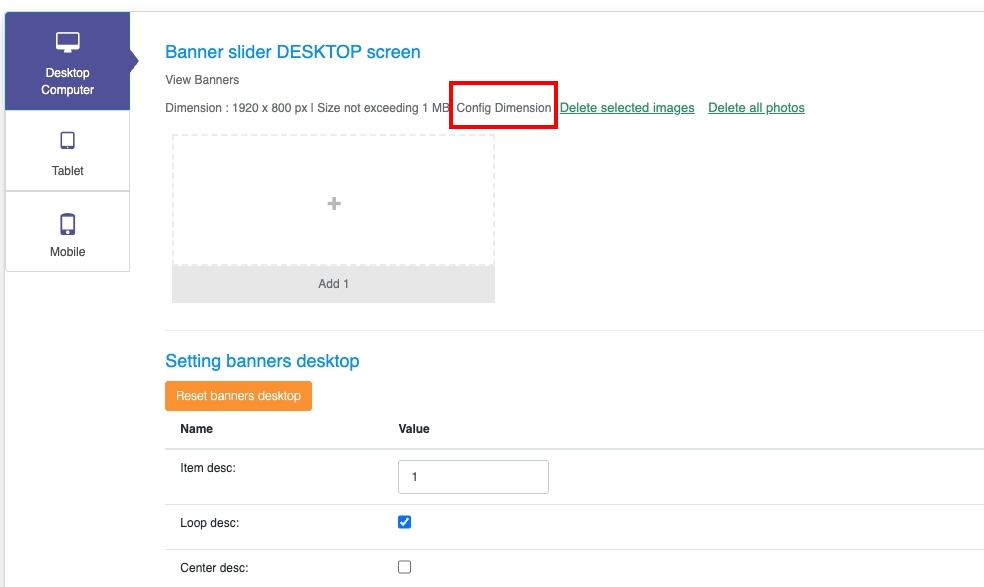Image resolution: width=984 pixels, height=587 pixels.
Task: Click the Value column header
Action: coord(414,429)
